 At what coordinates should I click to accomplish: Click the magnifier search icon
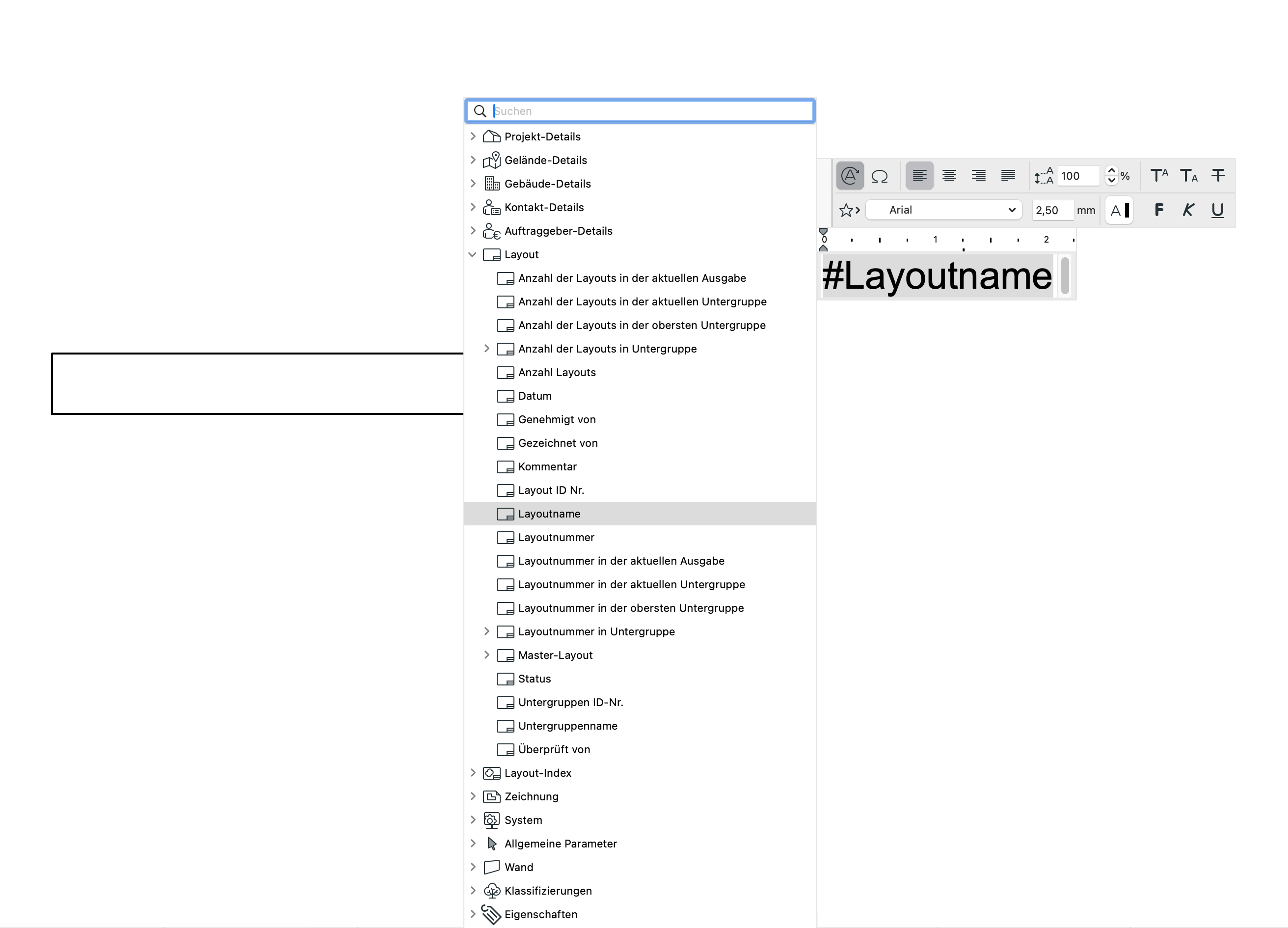[481, 111]
